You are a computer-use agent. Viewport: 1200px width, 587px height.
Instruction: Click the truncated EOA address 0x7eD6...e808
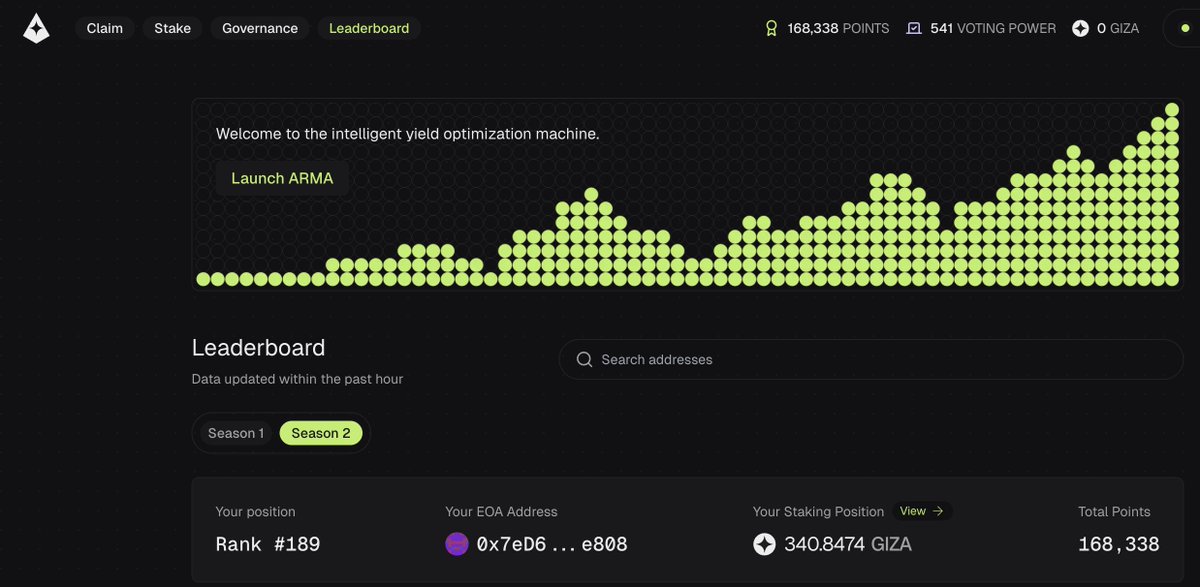point(552,543)
